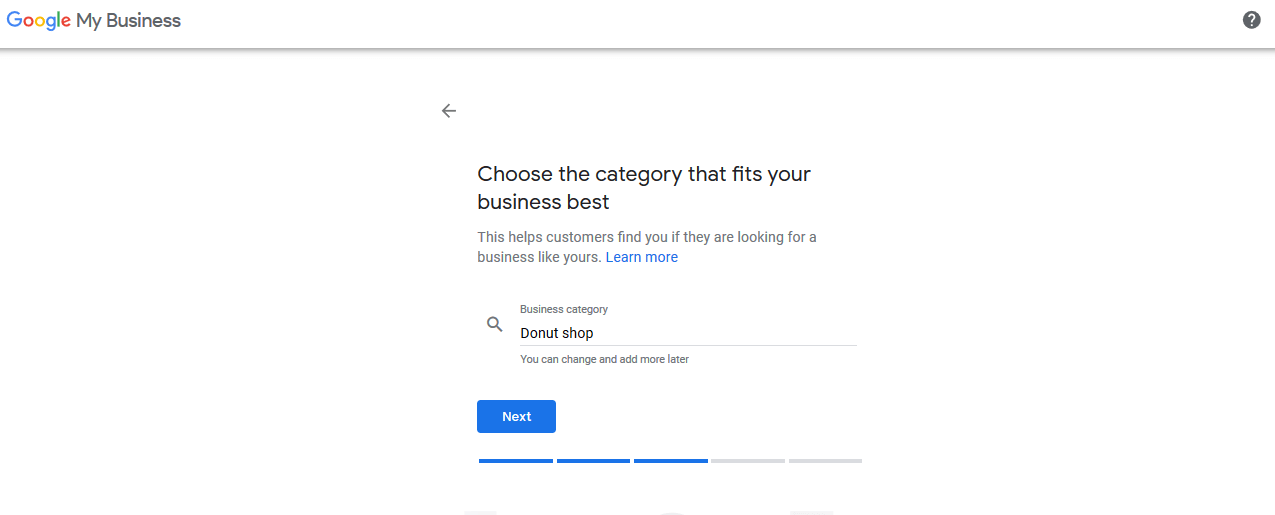Open the help question mark icon

click(x=1251, y=20)
